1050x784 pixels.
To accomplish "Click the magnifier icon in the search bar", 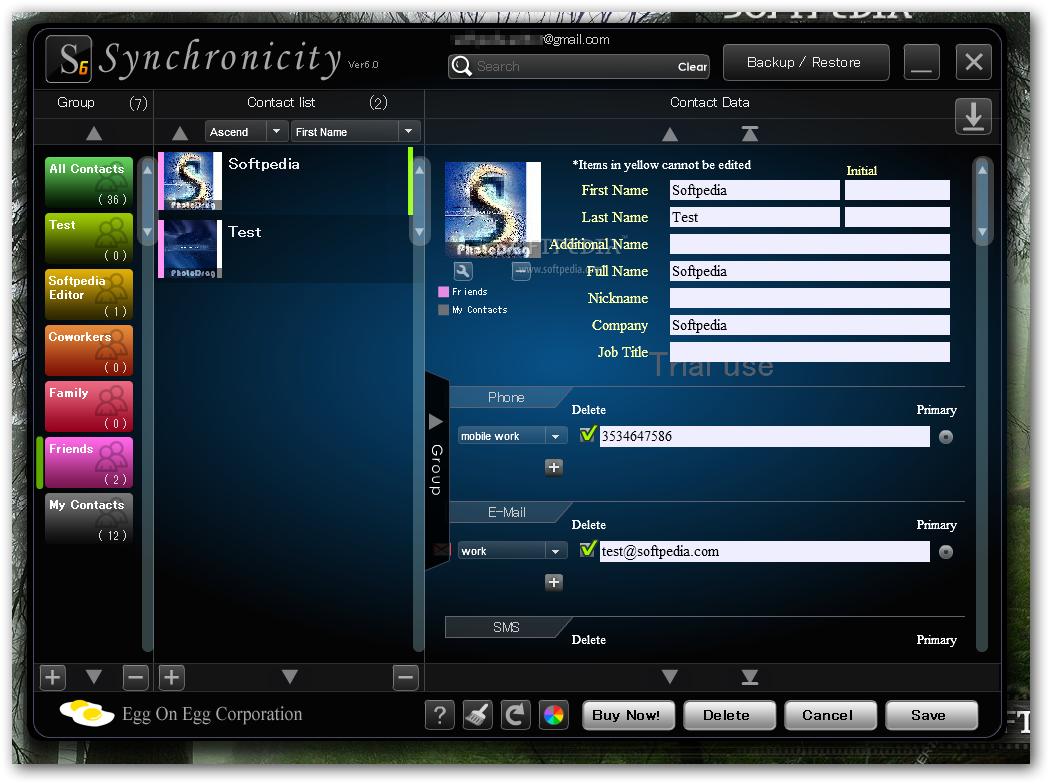I will (461, 66).
